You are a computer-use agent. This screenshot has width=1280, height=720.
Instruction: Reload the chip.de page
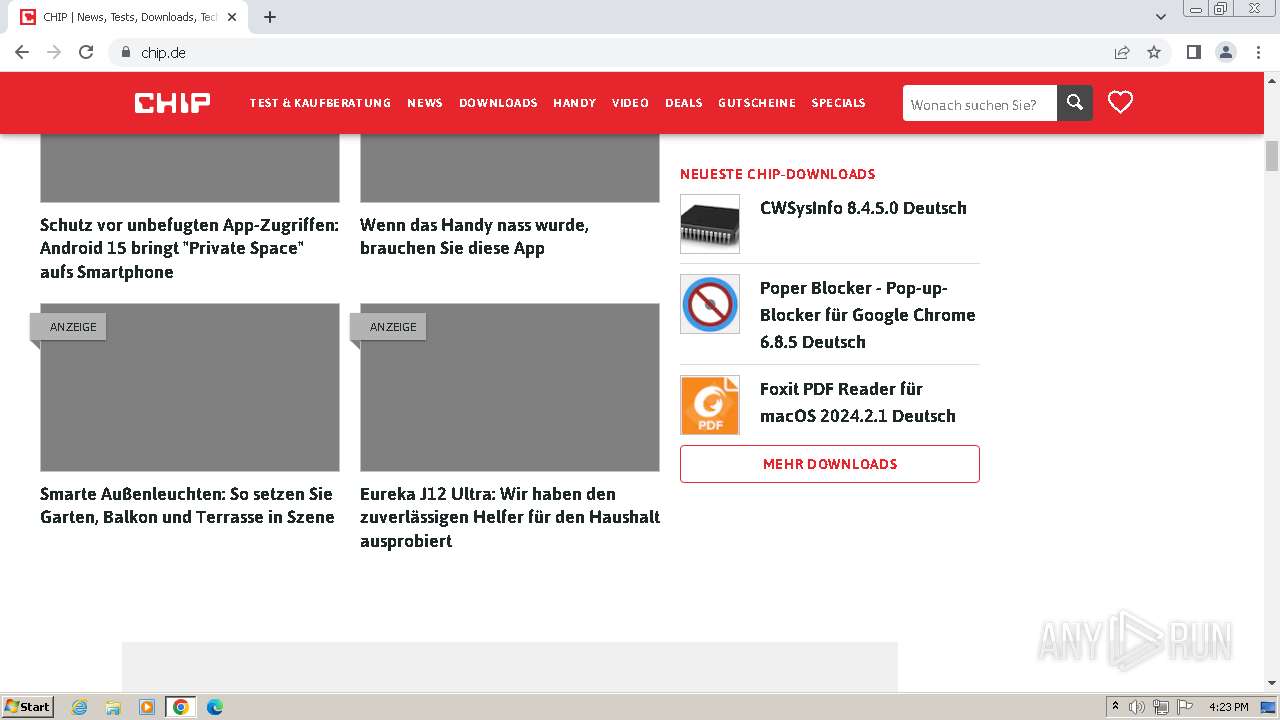(x=86, y=52)
